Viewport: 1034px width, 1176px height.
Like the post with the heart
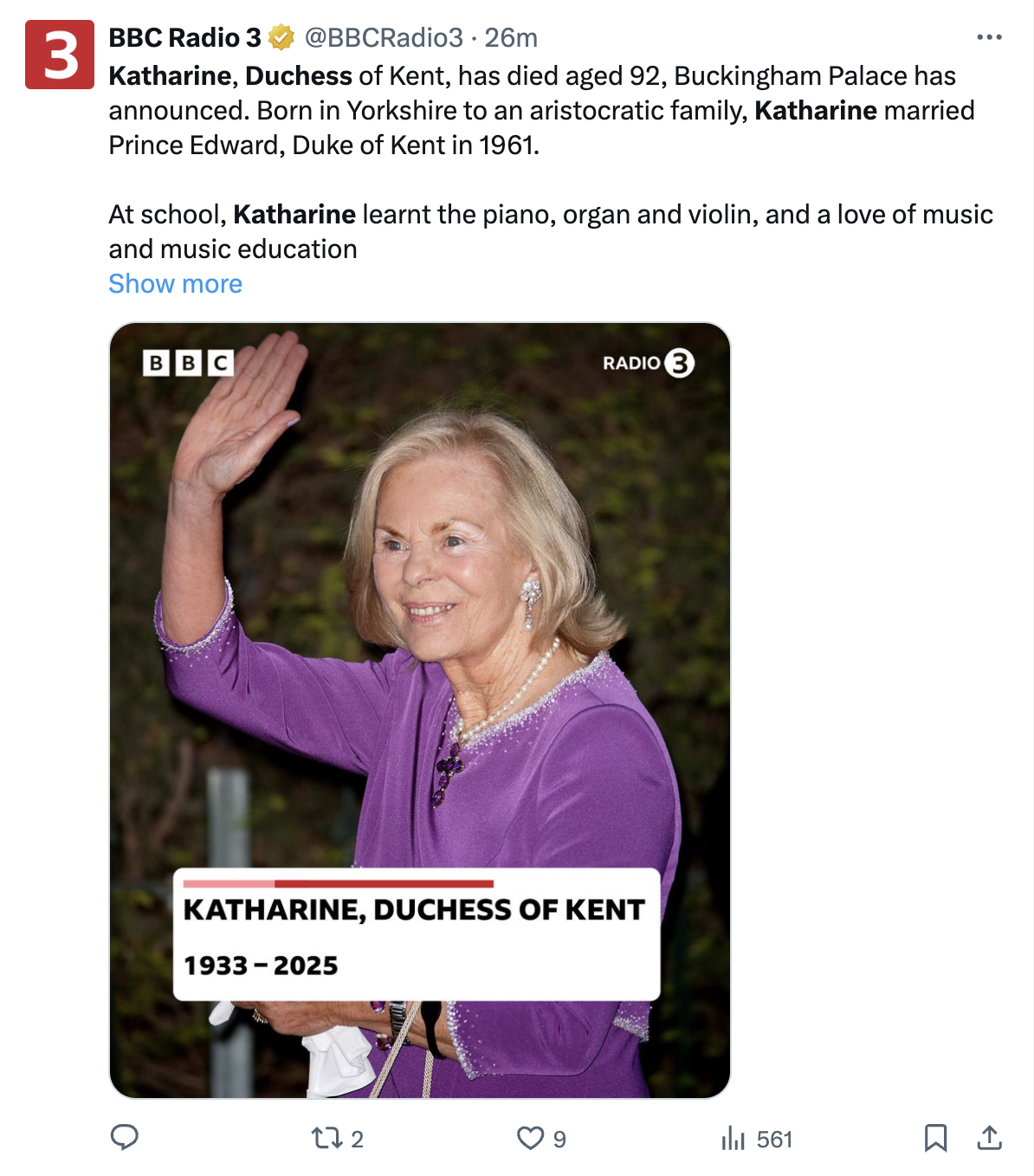coord(530,1138)
